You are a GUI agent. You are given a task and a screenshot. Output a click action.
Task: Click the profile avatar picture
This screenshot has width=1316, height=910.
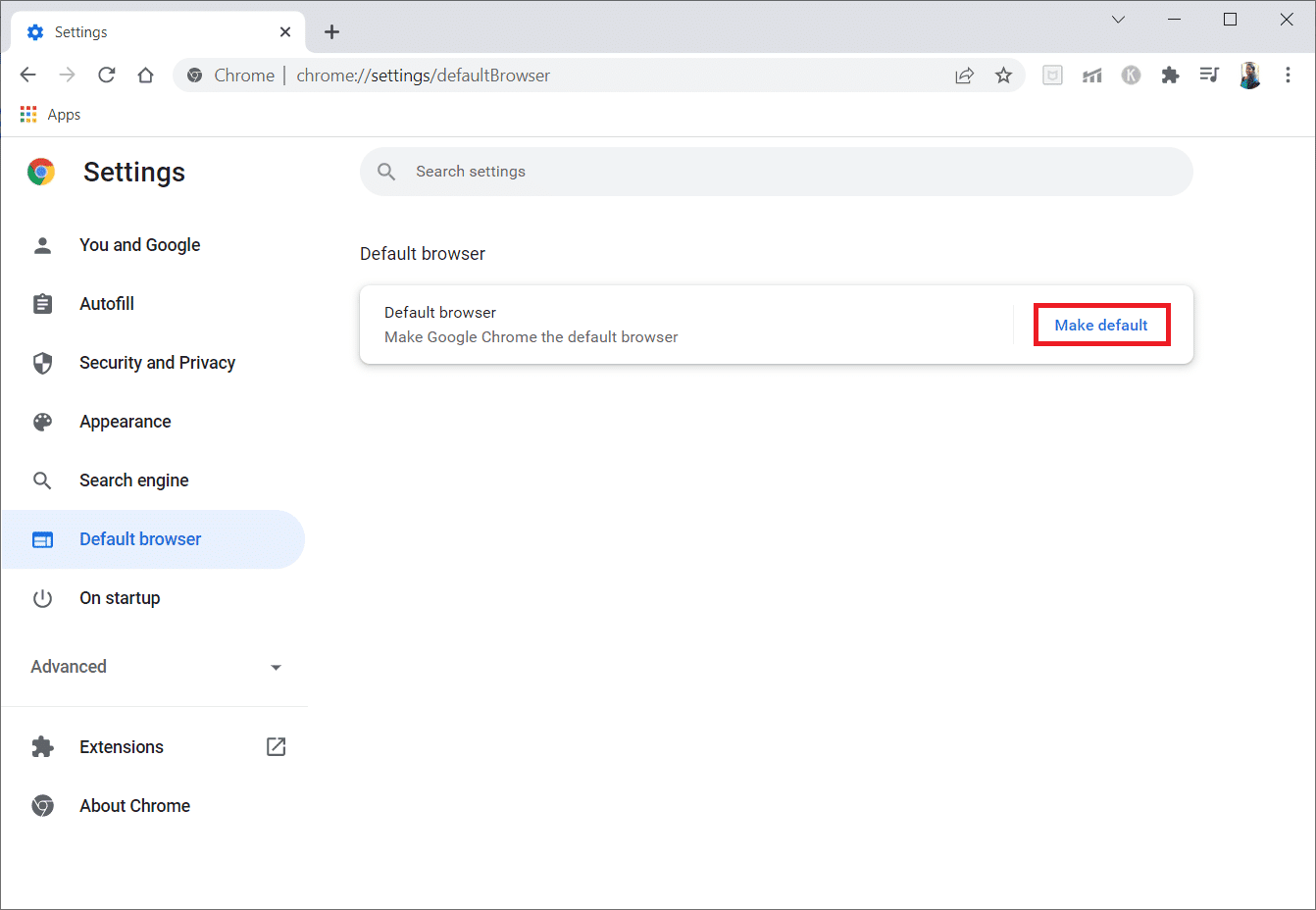[x=1249, y=76]
